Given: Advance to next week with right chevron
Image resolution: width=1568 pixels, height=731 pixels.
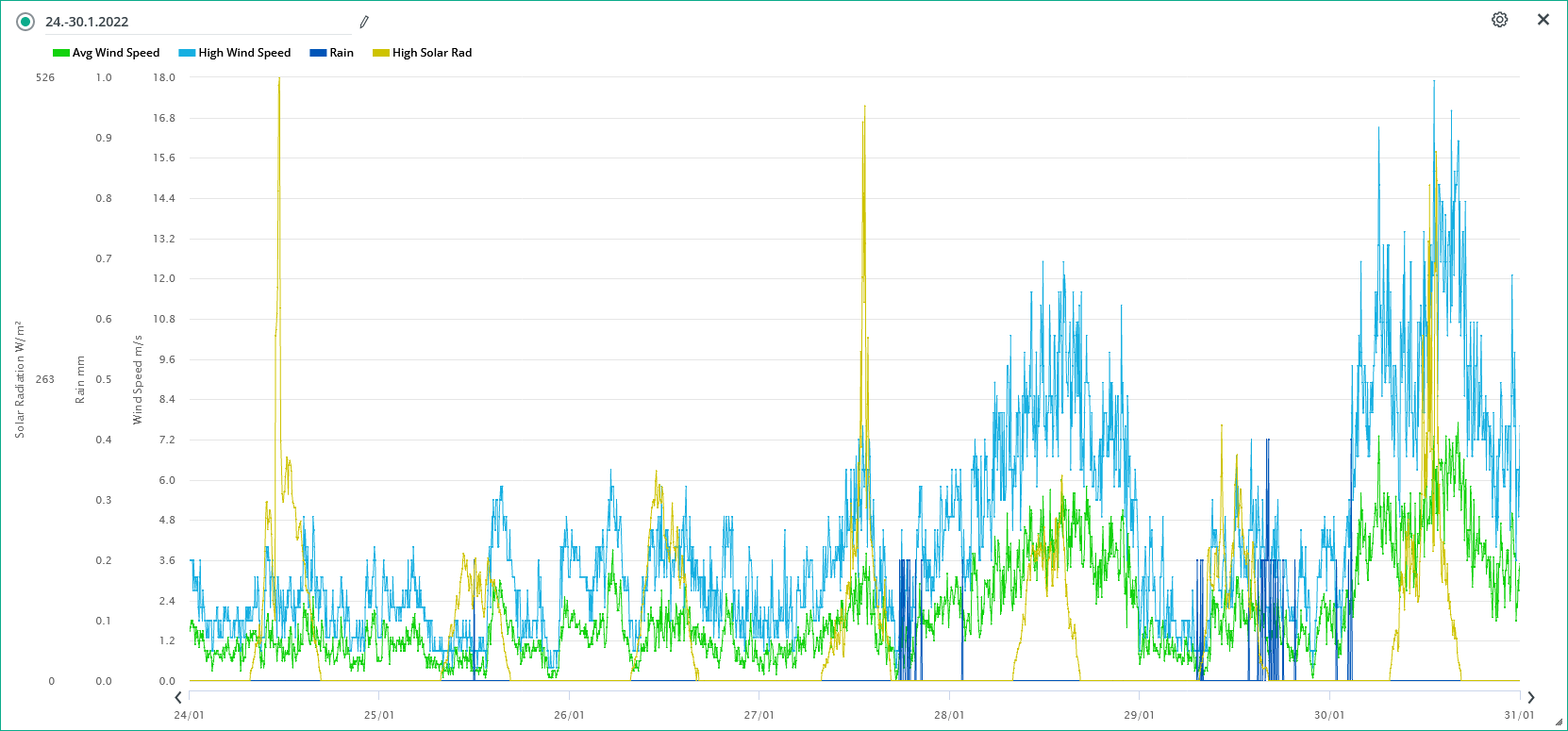Looking at the screenshot, I should click(x=1530, y=697).
